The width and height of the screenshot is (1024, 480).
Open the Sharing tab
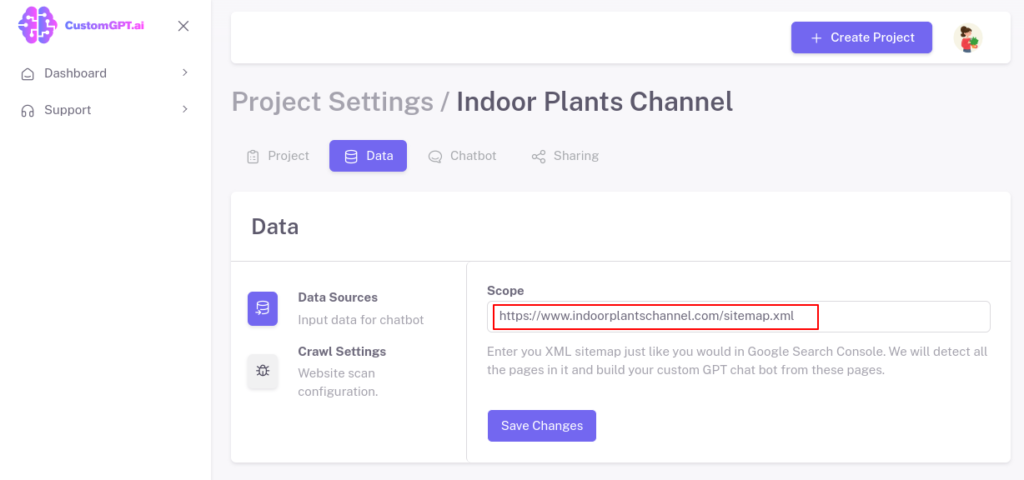[565, 156]
